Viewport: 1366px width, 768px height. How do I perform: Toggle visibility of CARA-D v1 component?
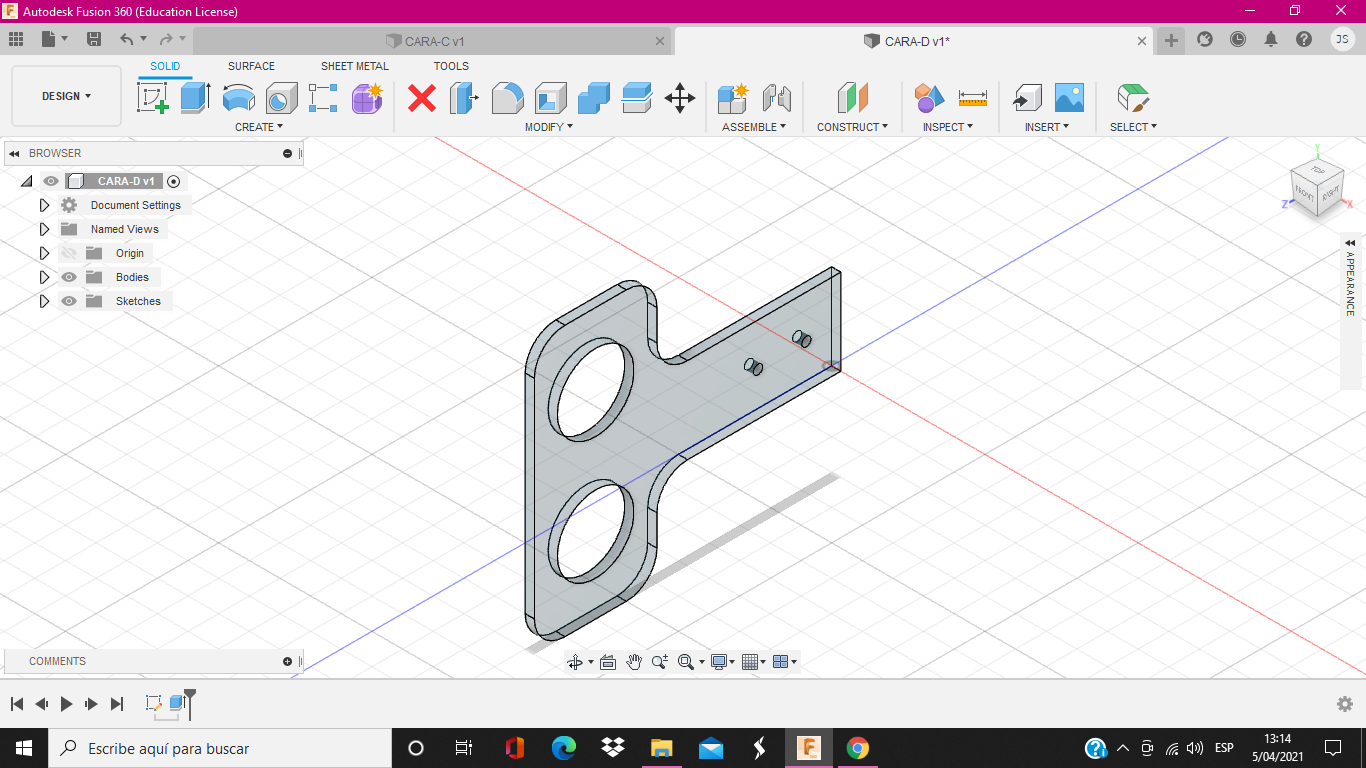pos(51,181)
